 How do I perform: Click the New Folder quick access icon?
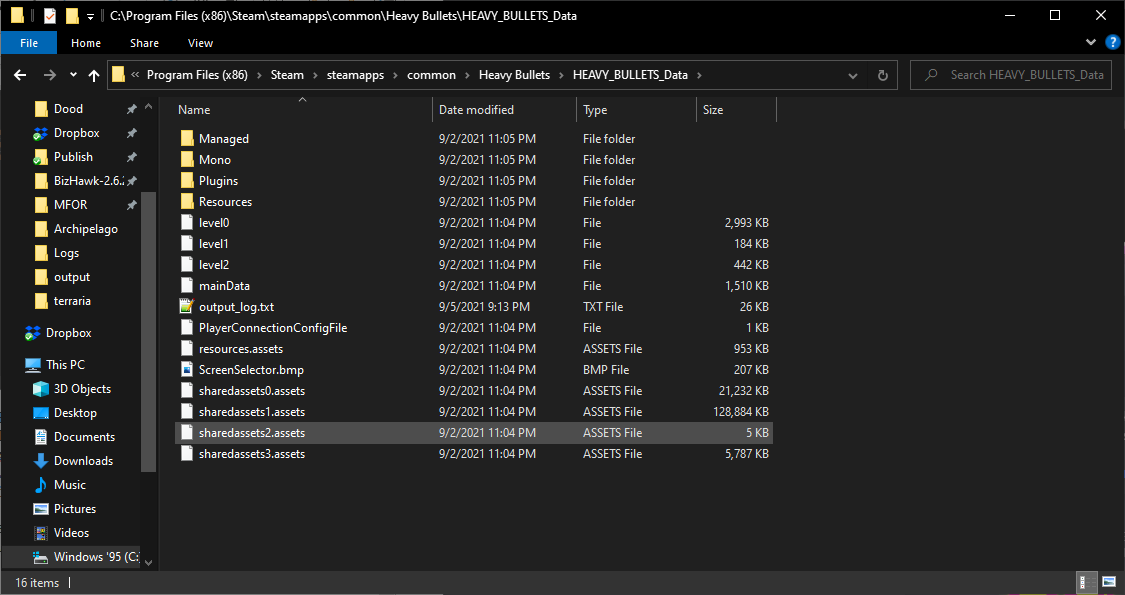click(x=71, y=15)
